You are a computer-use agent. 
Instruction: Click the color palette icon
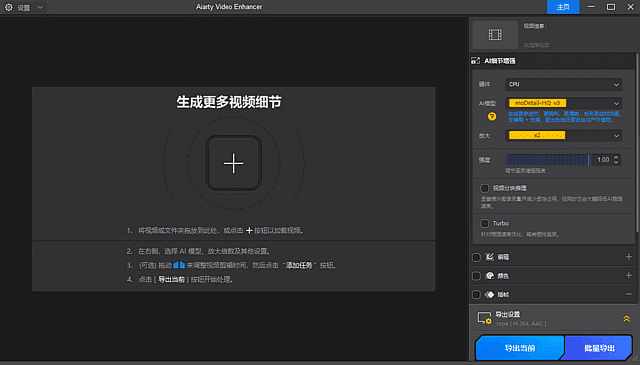click(x=489, y=276)
